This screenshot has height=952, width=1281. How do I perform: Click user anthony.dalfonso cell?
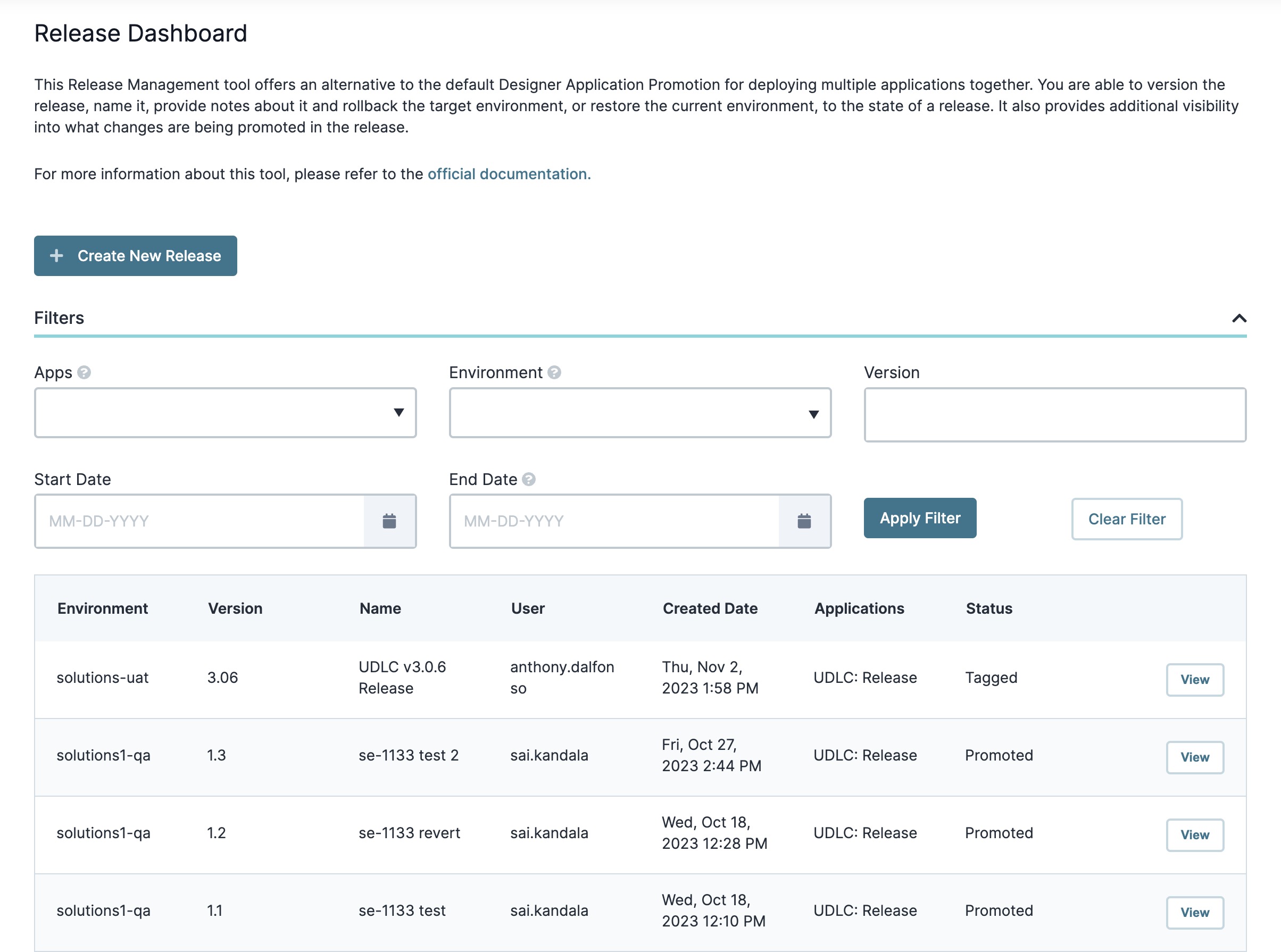pos(562,678)
